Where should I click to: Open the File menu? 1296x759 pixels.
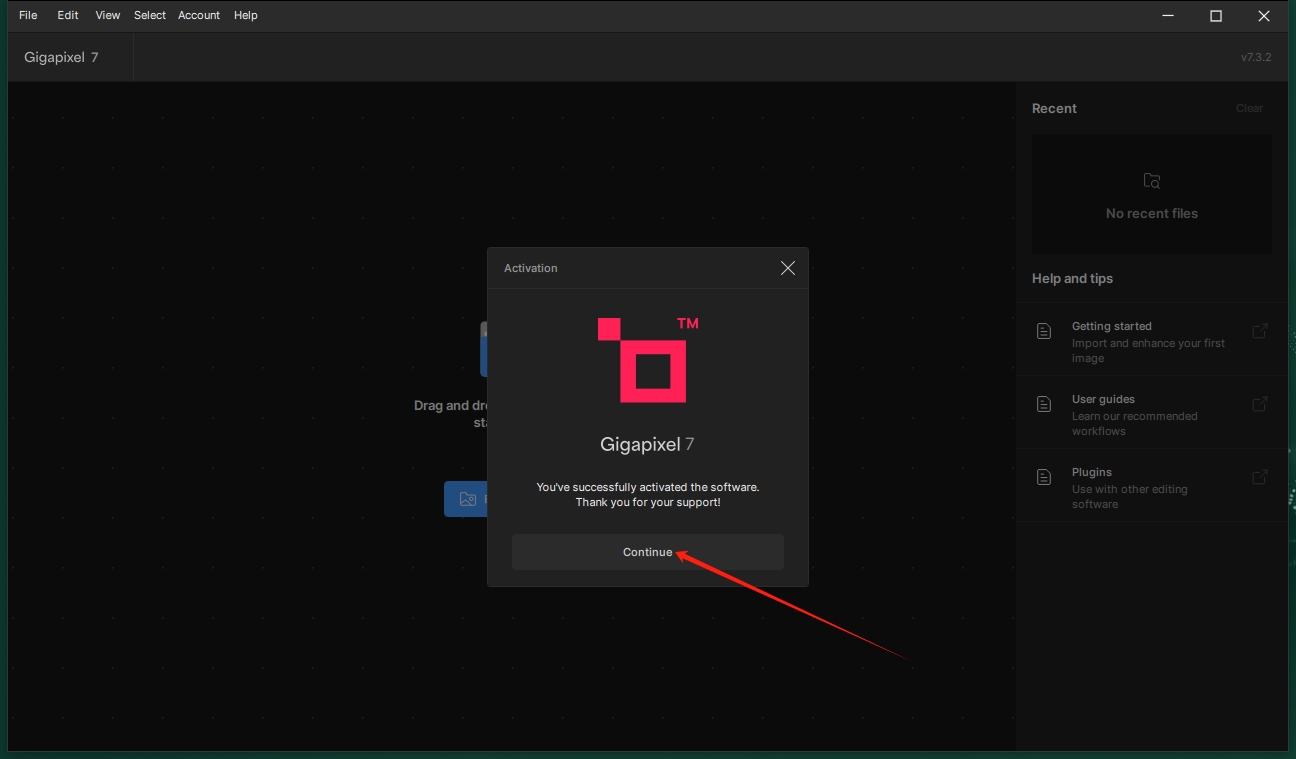click(x=28, y=15)
